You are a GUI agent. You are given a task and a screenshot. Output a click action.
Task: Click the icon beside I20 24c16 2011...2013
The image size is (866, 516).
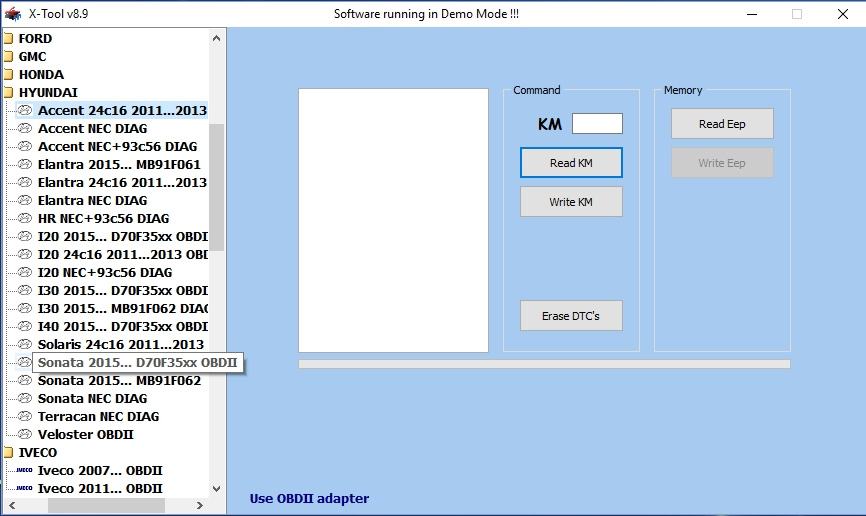[25, 255]
